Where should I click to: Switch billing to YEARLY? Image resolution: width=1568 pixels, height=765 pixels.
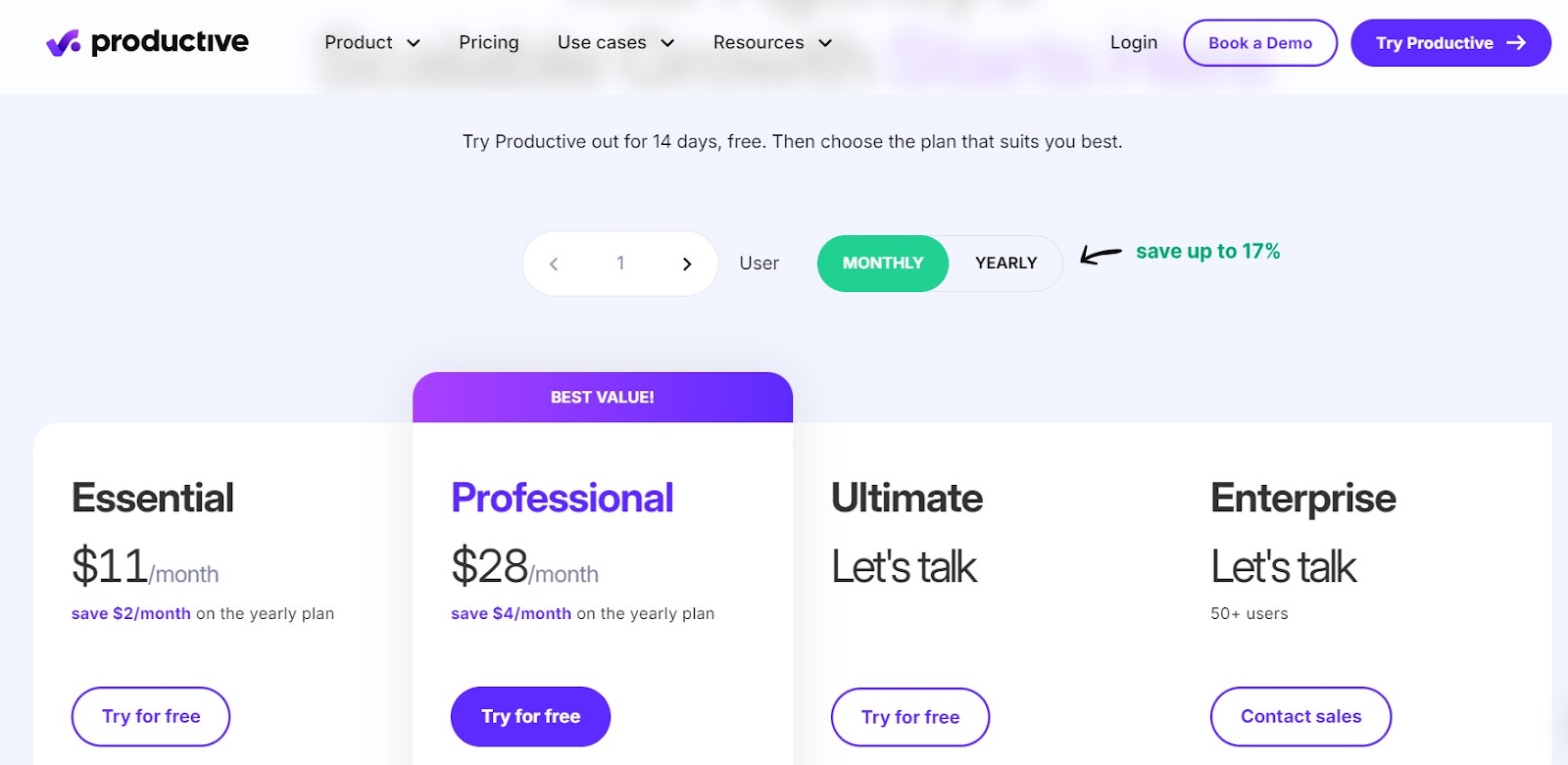[1004, 263]
